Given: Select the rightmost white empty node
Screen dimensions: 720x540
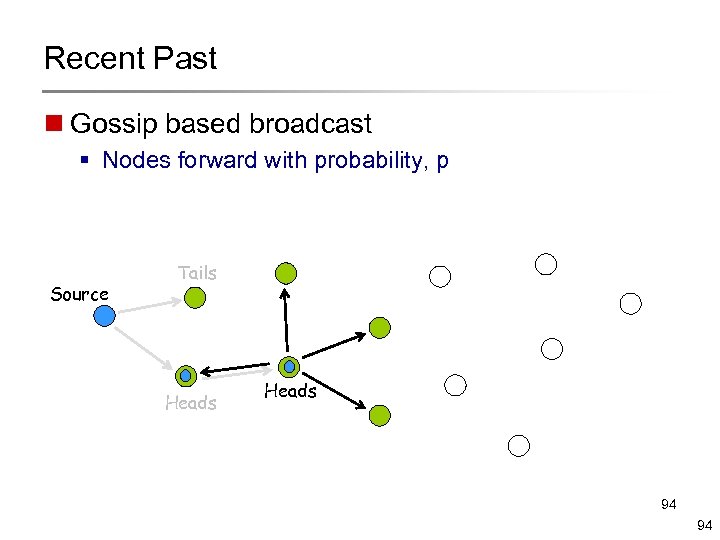Looking at the screenshot, I should pos(630,303).
